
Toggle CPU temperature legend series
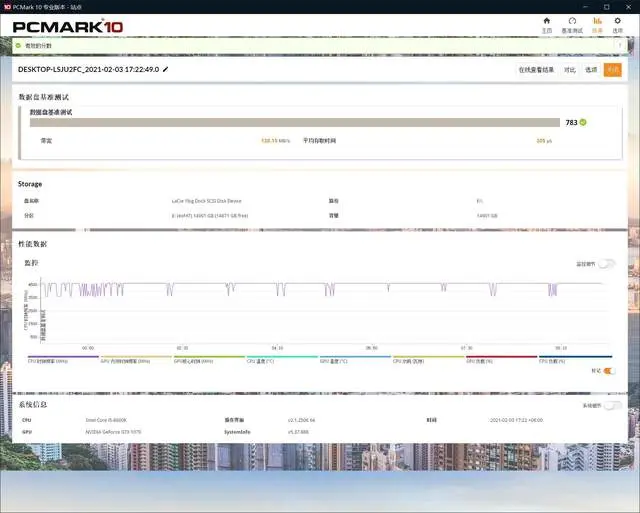point(282,359)
